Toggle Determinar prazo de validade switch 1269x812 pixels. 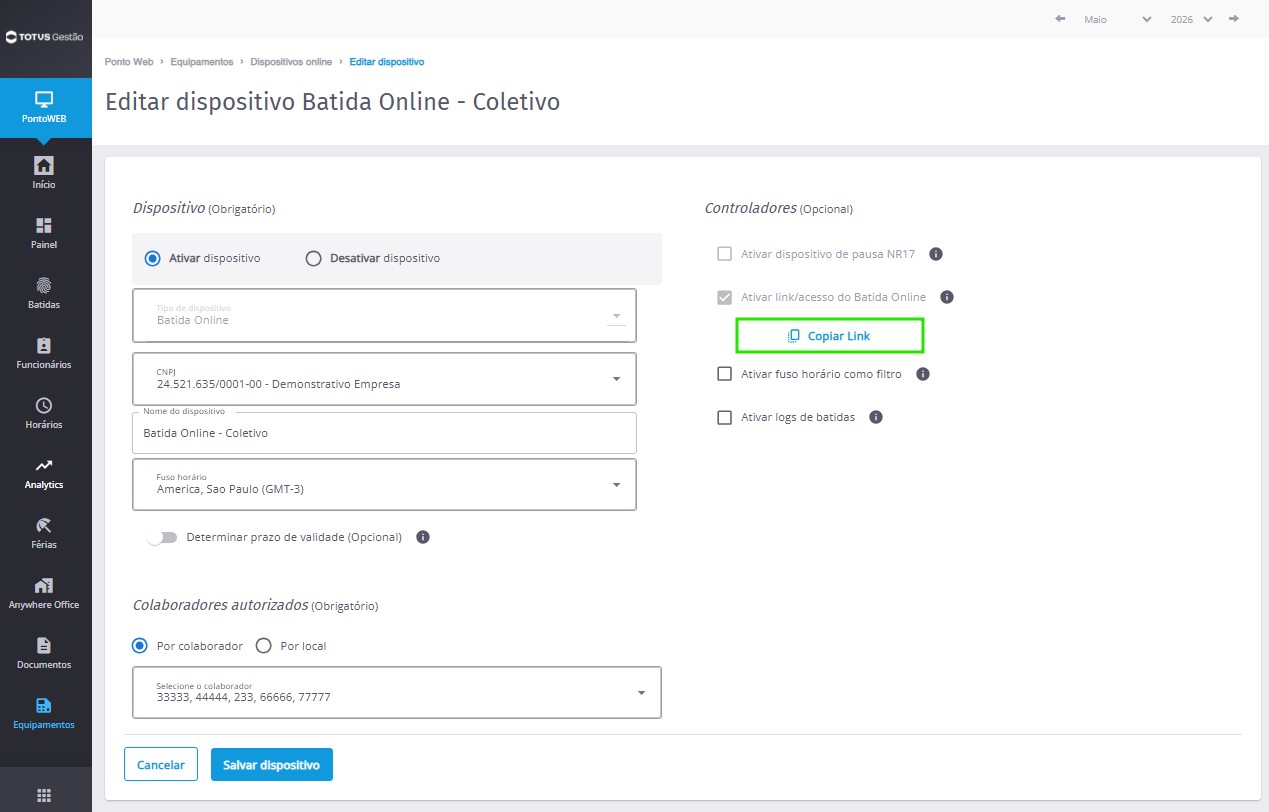(162, 537)
